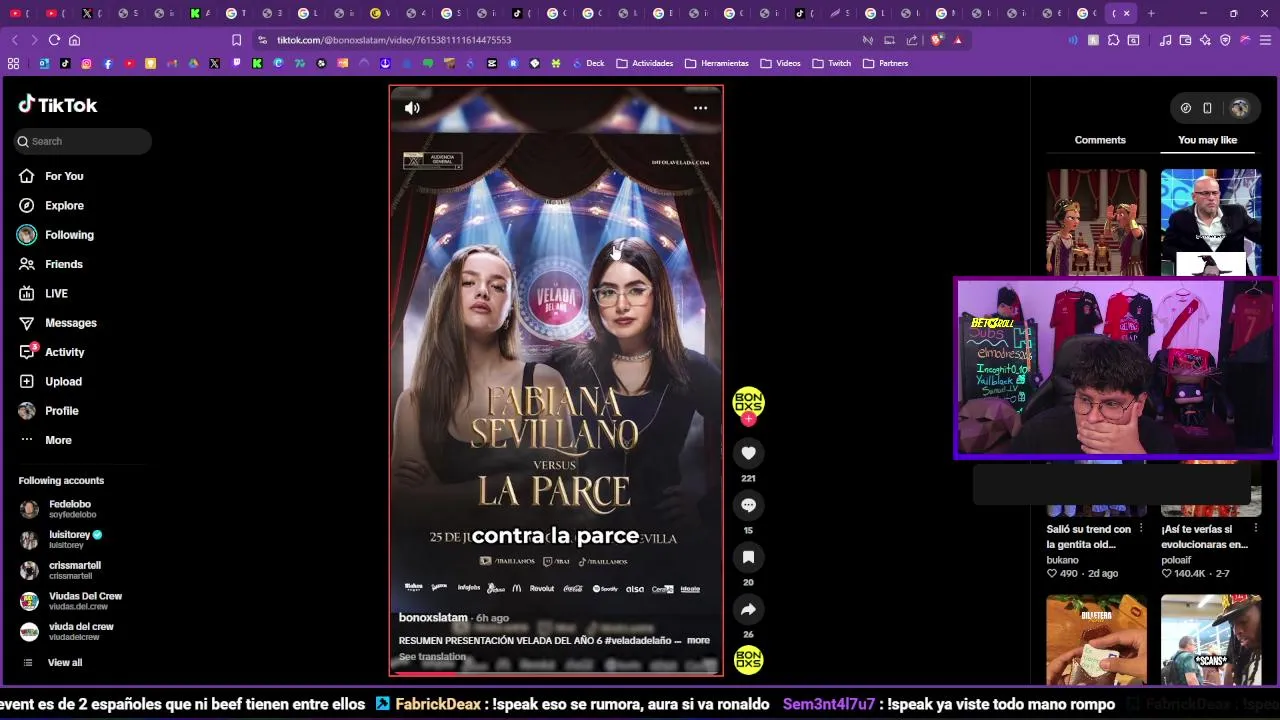1280x720 pixels.
Task: Open comments using the speech bubble icon
Action: [x=748, y=505]
